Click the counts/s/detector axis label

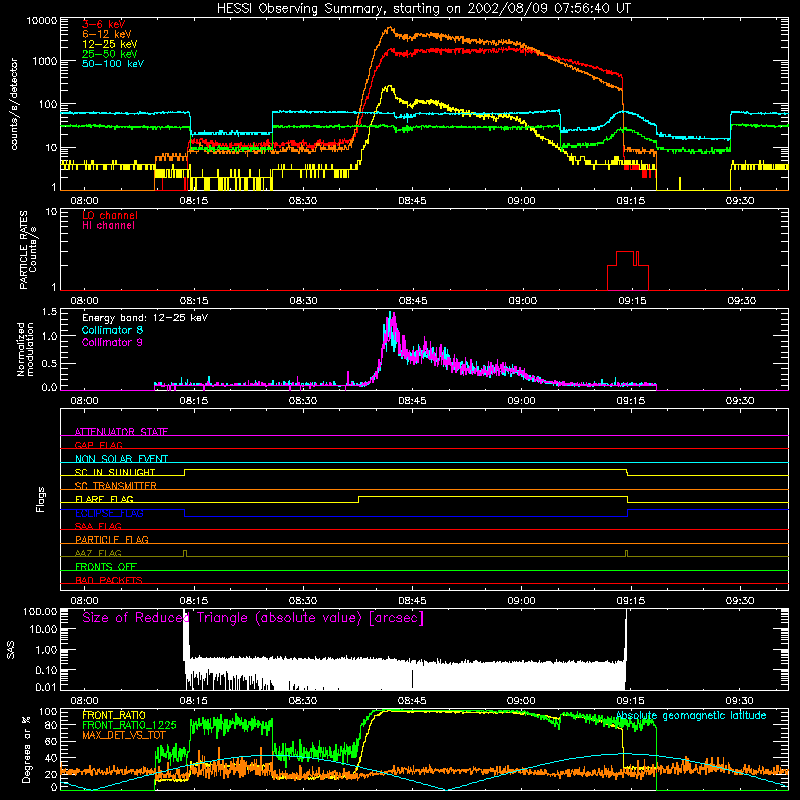pyautogui.click(x=14, y=104)
